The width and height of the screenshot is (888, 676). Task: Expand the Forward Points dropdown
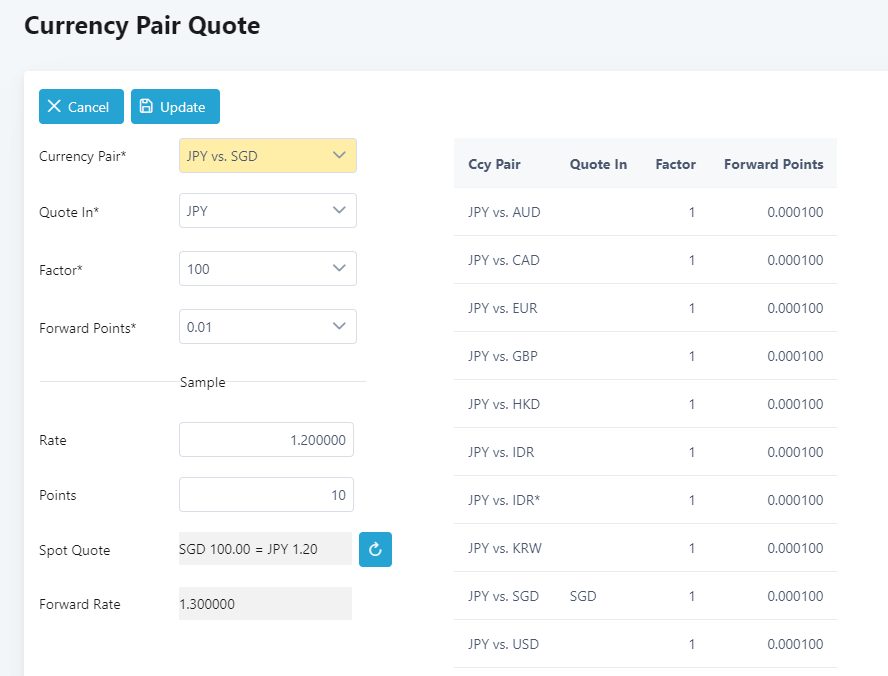click(267, 327)
